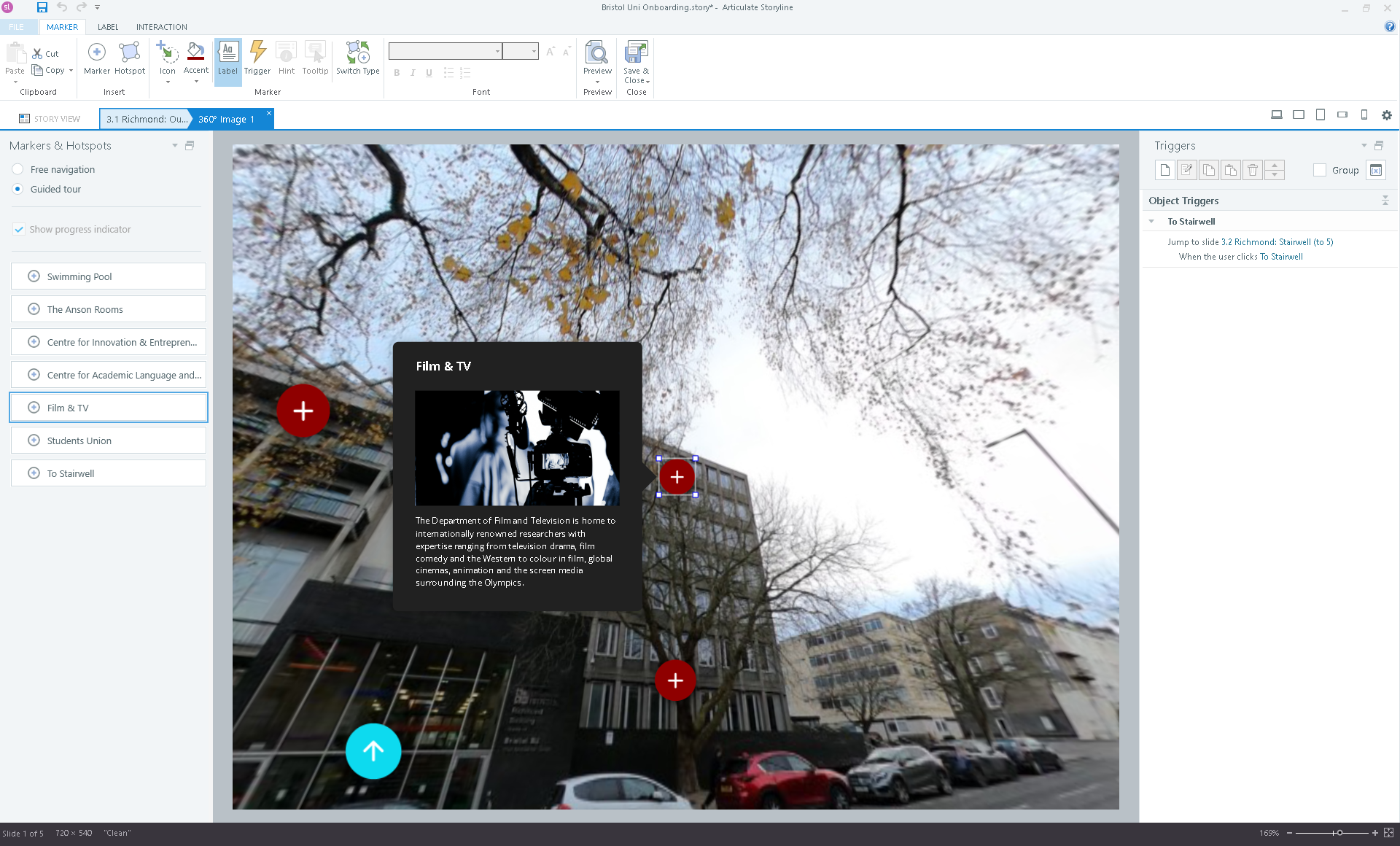Enable the Group triggers checkbox
Image resolution: width=1400 pixels, height=846 pixels.
(x=1319, y=170)
